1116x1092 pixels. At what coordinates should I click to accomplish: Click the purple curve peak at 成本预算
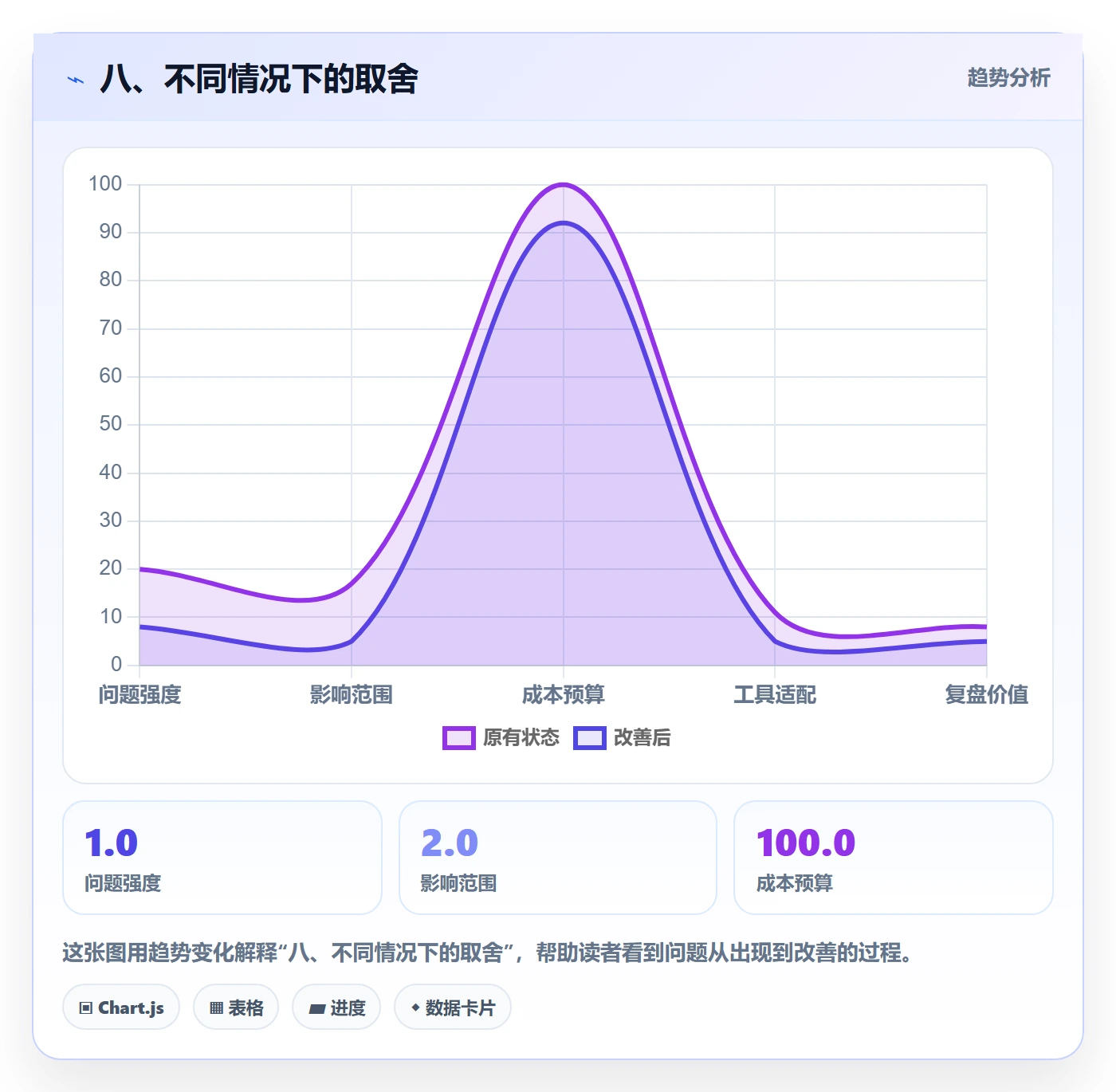[564, 185]
